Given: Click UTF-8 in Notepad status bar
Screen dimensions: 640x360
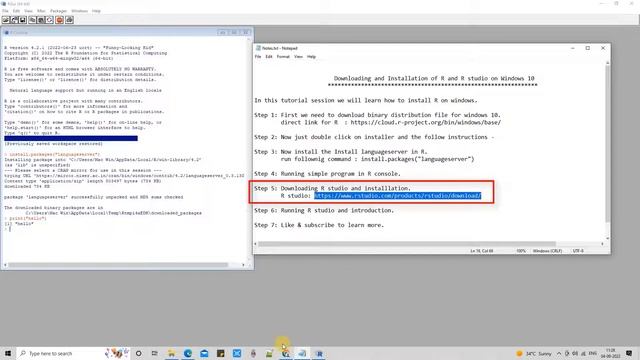Looking at the screenshot, I should [x=578, y=251].
